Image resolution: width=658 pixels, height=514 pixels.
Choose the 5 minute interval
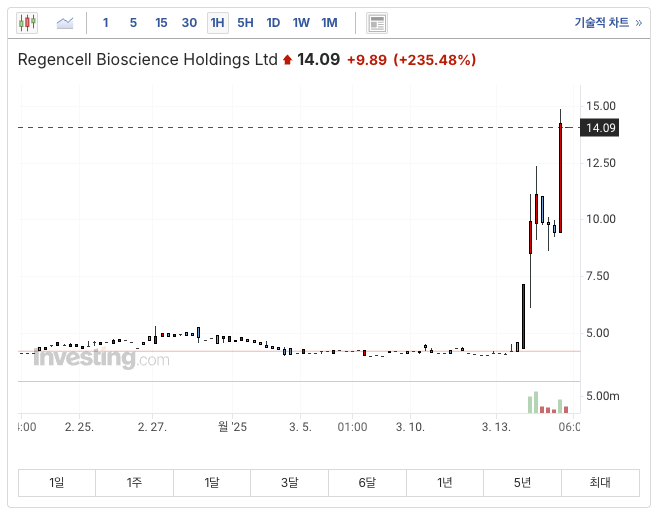[133, 23]
